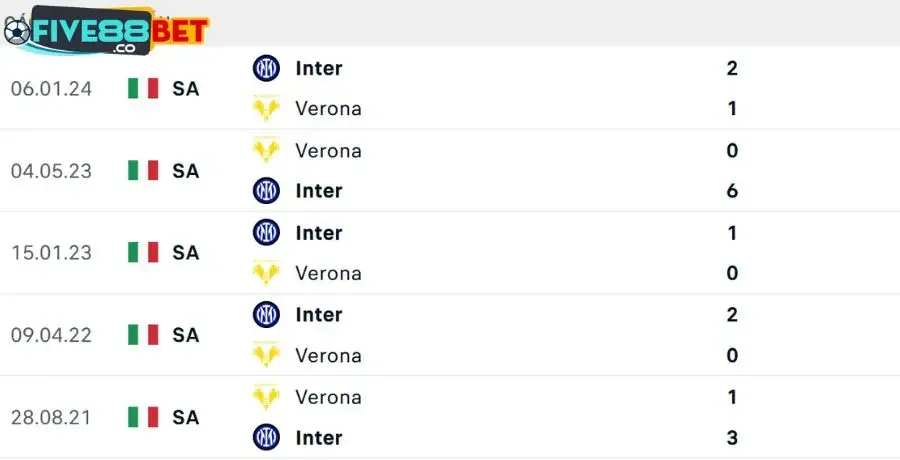Click Inter crest in 04.05.23 match
The height and width of the screenshot is (460, 900).
[x=266, y=190]
